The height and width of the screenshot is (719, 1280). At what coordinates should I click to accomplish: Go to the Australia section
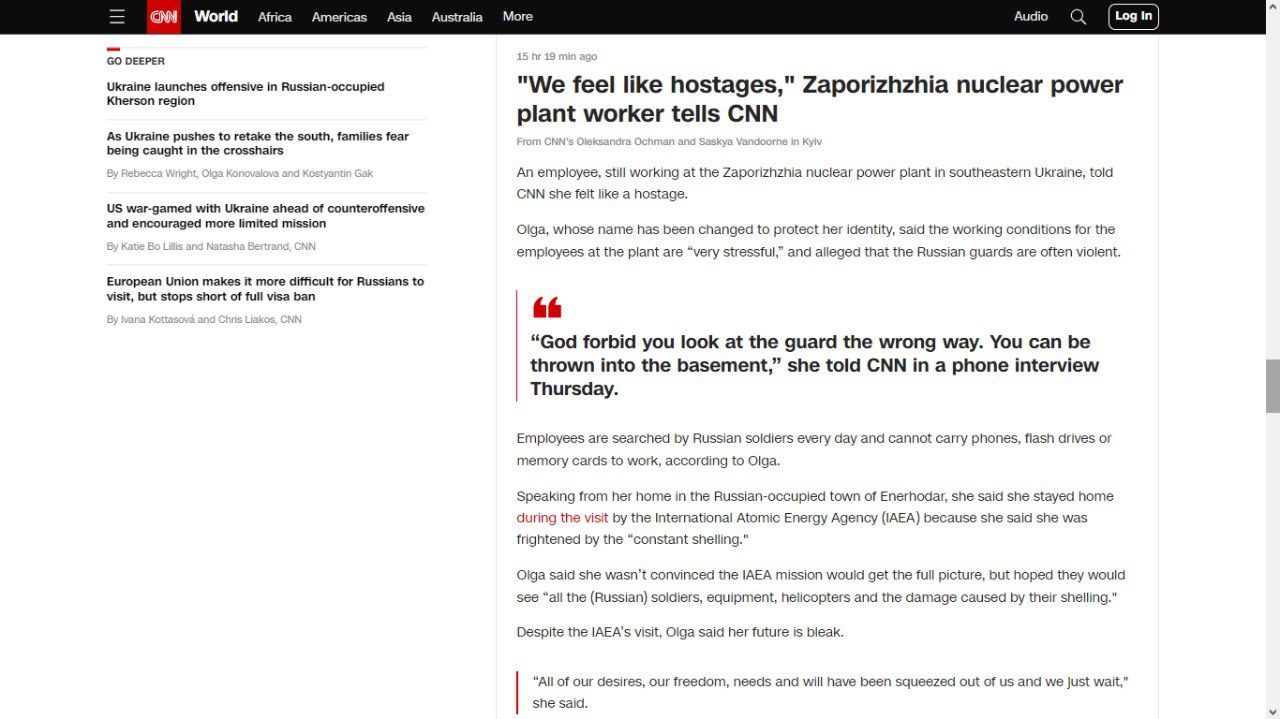coord(457,17)
